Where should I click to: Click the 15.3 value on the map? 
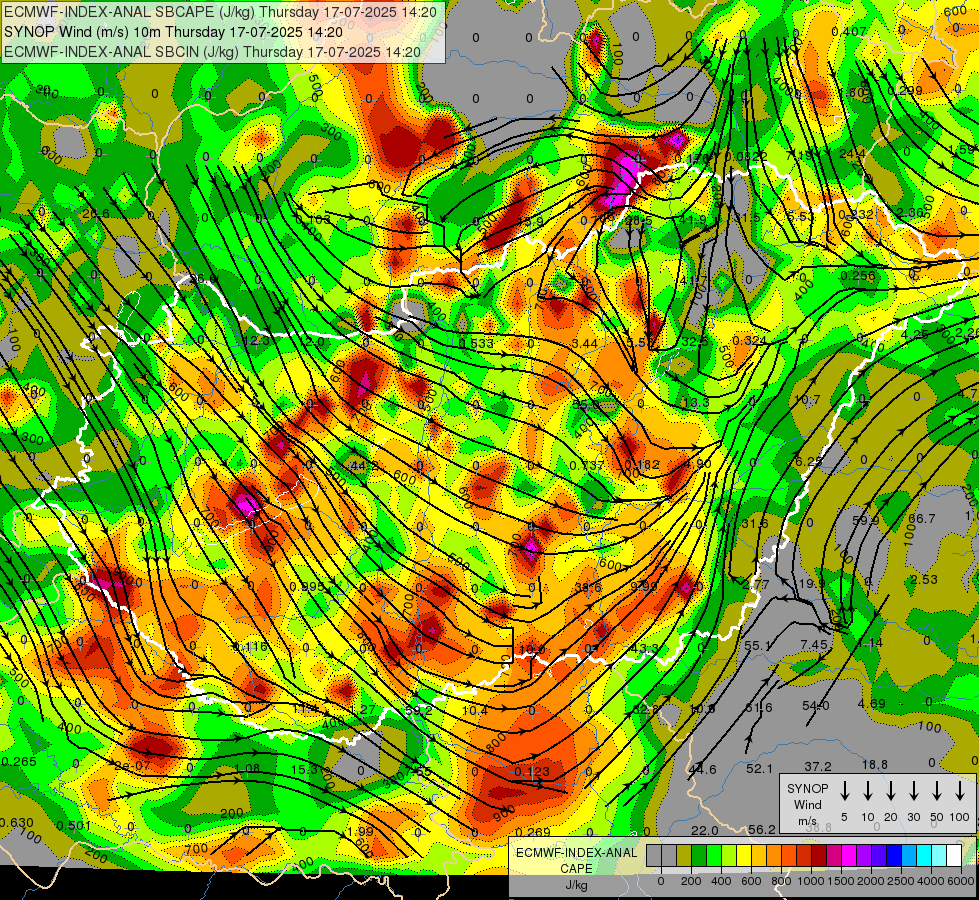[305, 769]
